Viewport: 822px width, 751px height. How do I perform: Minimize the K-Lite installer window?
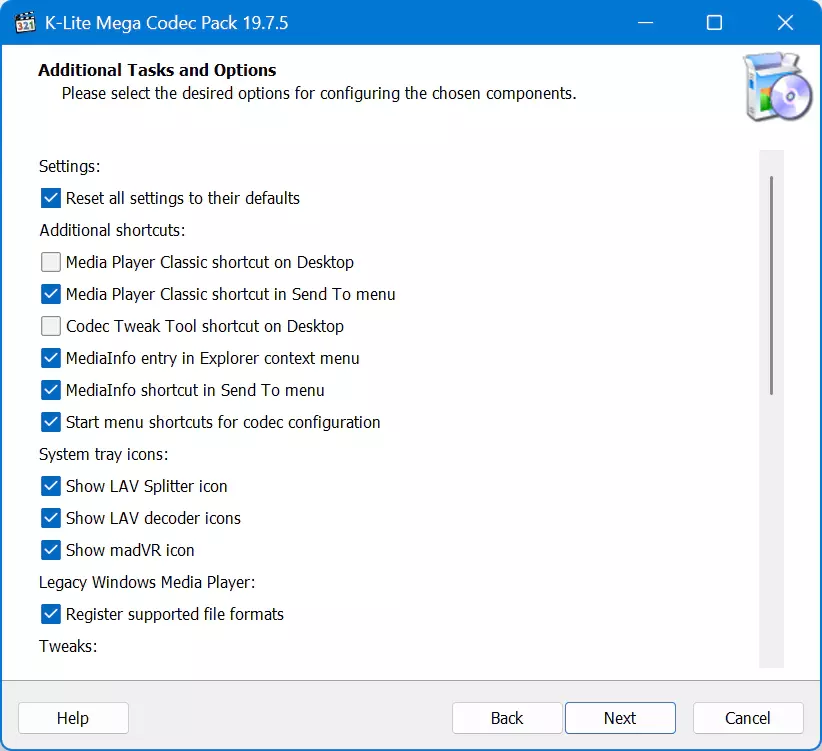pyautogui.click(x=645, y=23)
